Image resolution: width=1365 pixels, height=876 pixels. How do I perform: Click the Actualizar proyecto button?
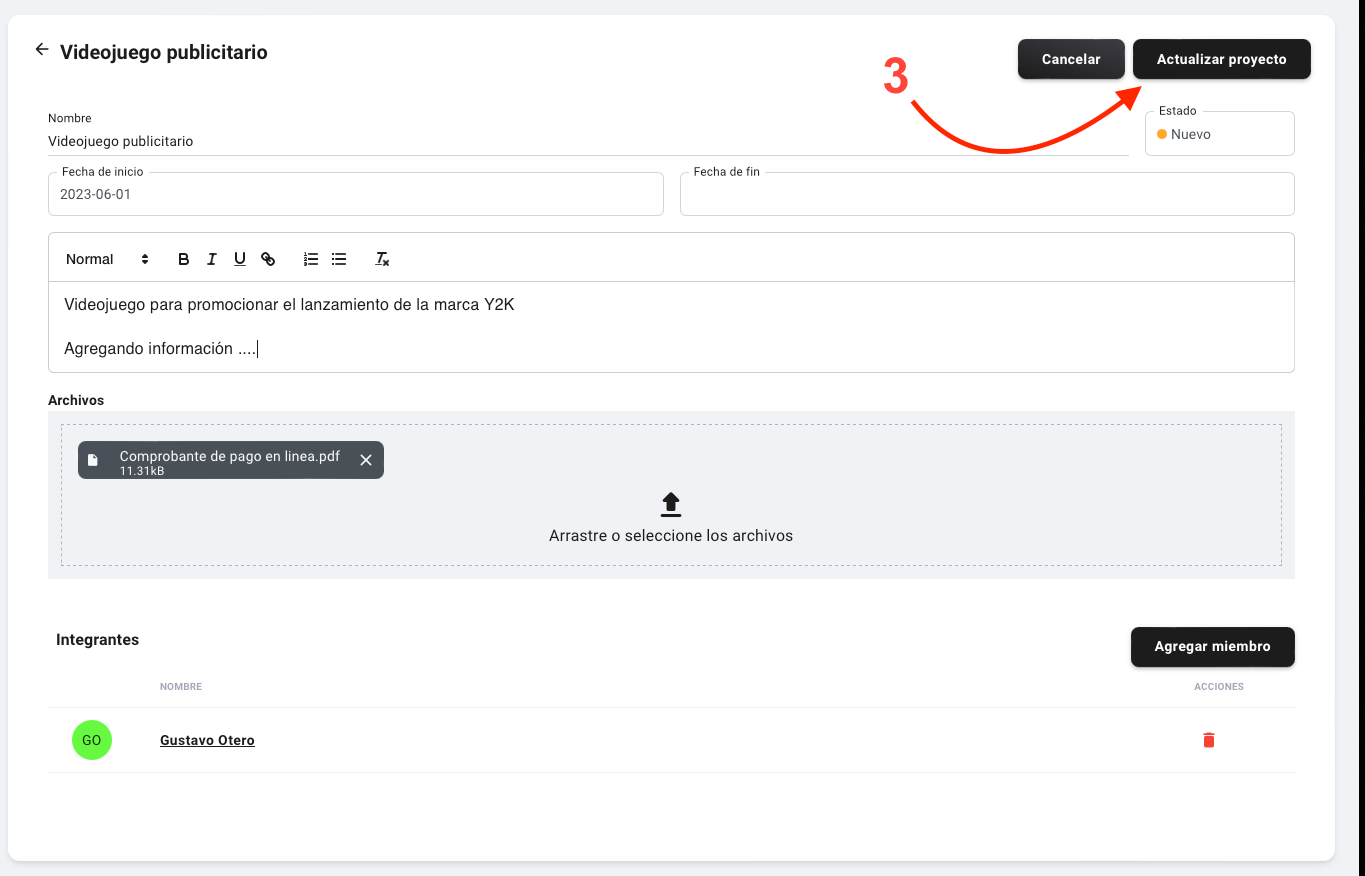1221,59
